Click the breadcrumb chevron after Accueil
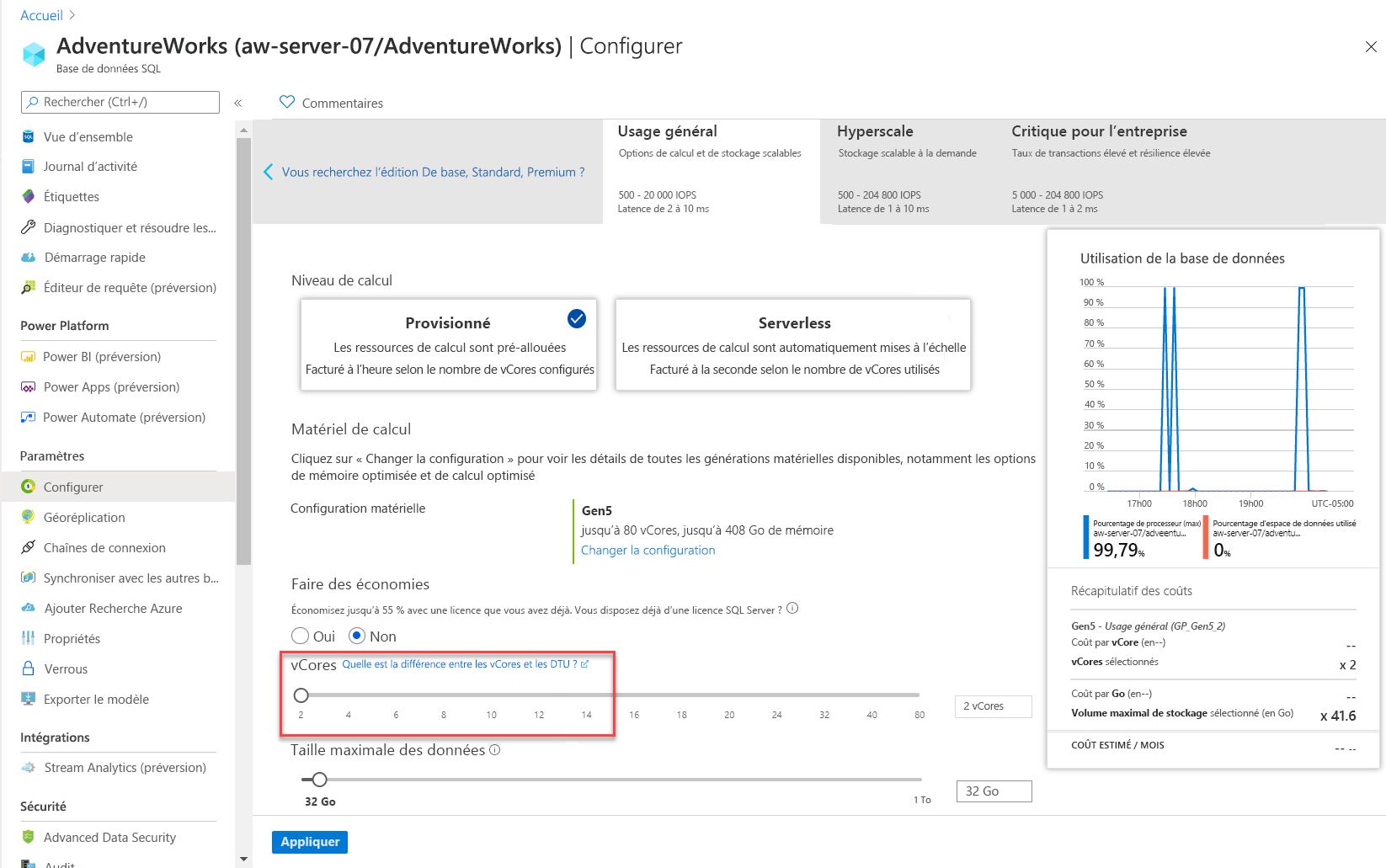The width and height of the screenshot is (1386, 868). (x=72, y=15)
